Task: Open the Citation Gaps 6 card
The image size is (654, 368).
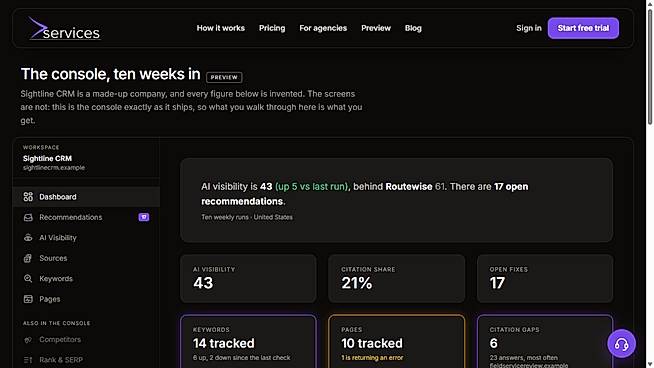Action: click(x=545, y=342)
